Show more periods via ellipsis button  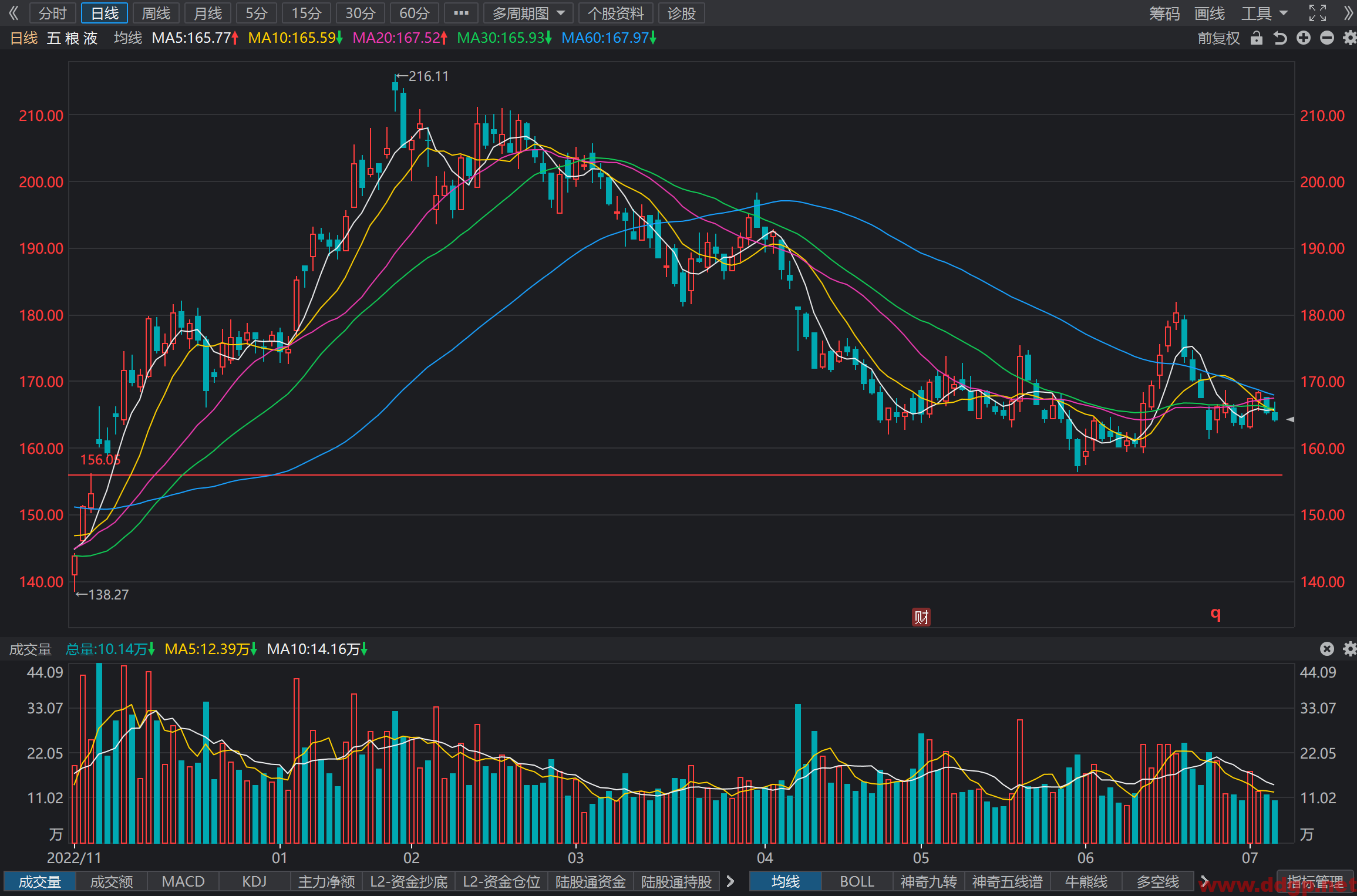tap(461, 13)
